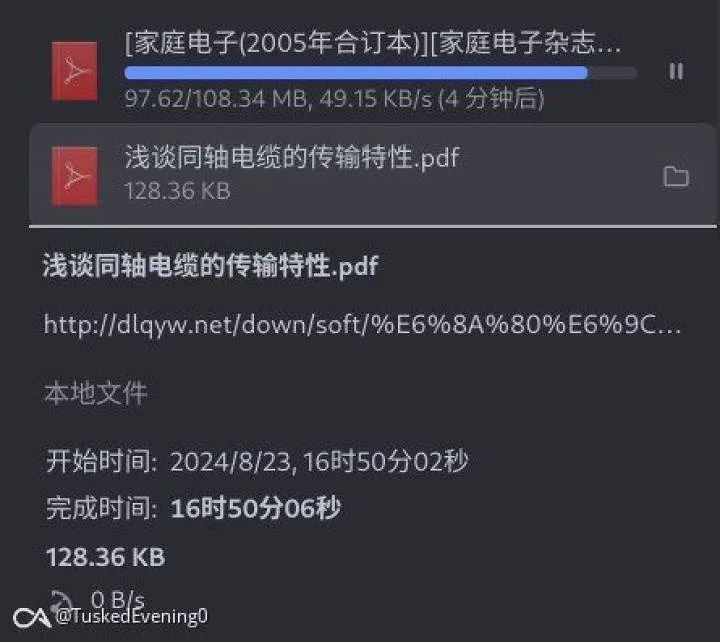The height and width of the screenshot is (642, 720).
Task: Click the 97.62/108.34 MB status text
Action: coord(216,99)
